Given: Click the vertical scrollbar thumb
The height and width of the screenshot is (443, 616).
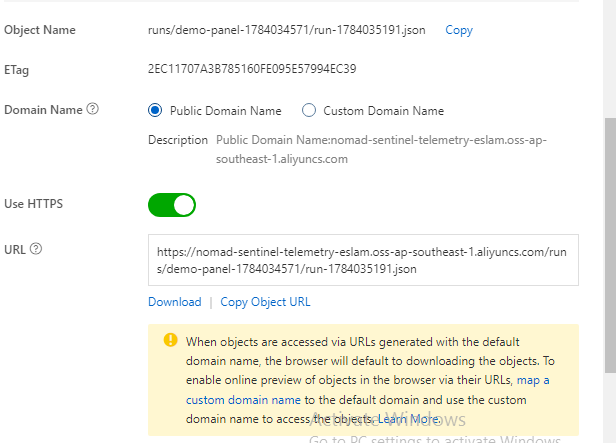Looking at the screenshot, I should 610,245.
